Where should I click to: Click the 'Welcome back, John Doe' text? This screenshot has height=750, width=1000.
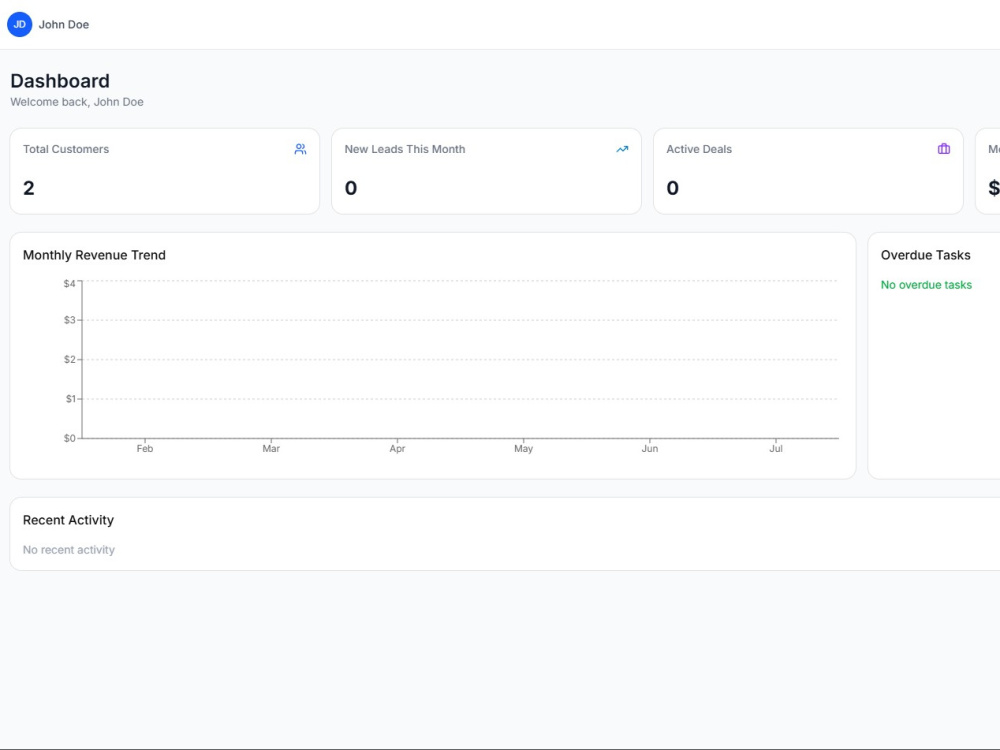77,102
